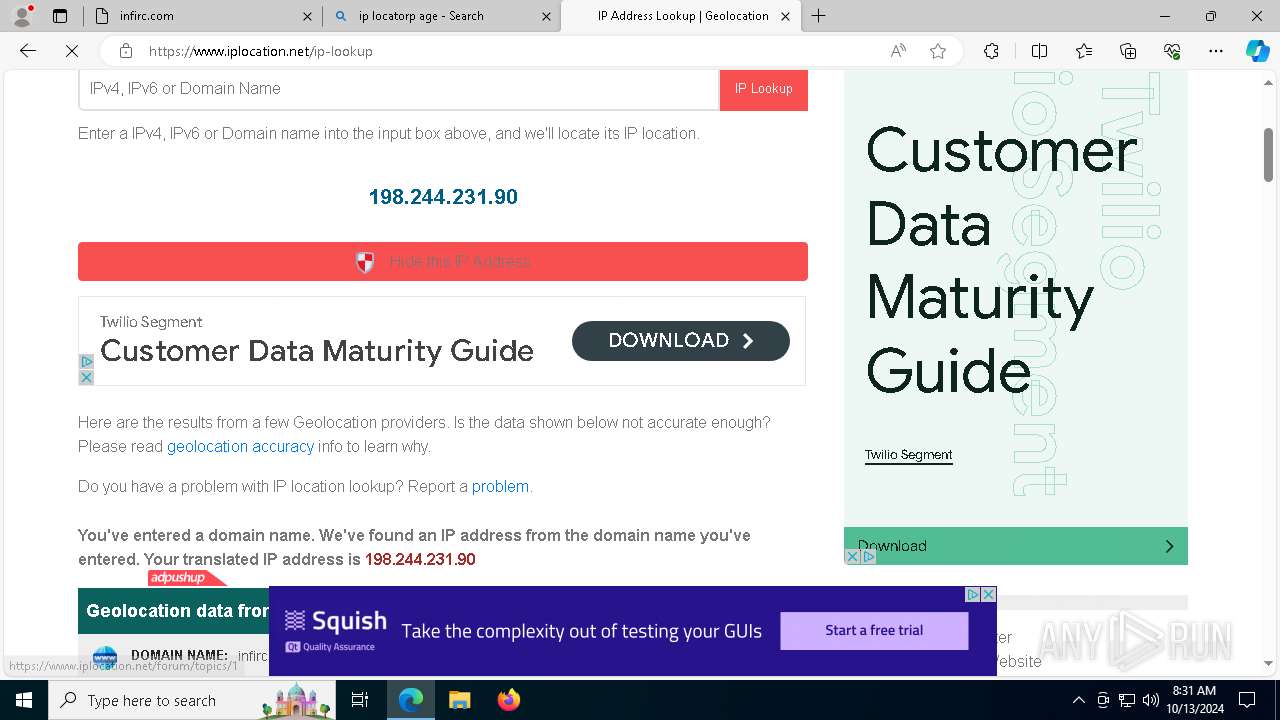This screenshot has width=1280, height=720.
Task: Close the Squish banner ad
Action: (x=988, y=594)
